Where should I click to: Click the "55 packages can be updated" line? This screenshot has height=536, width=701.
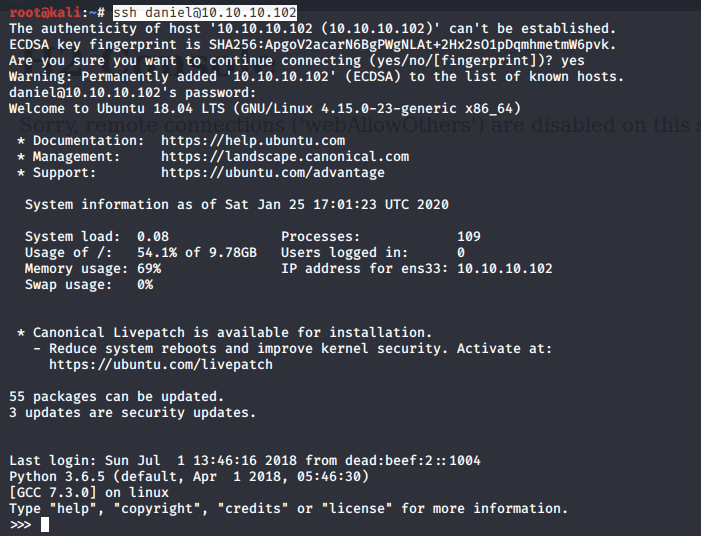(x=116, y=397)
